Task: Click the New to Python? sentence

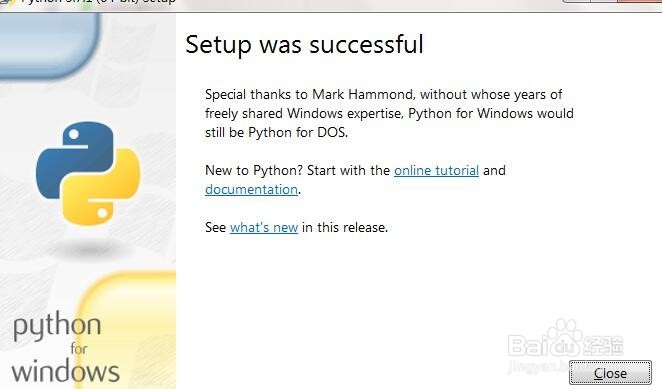Action: (254, 170)
